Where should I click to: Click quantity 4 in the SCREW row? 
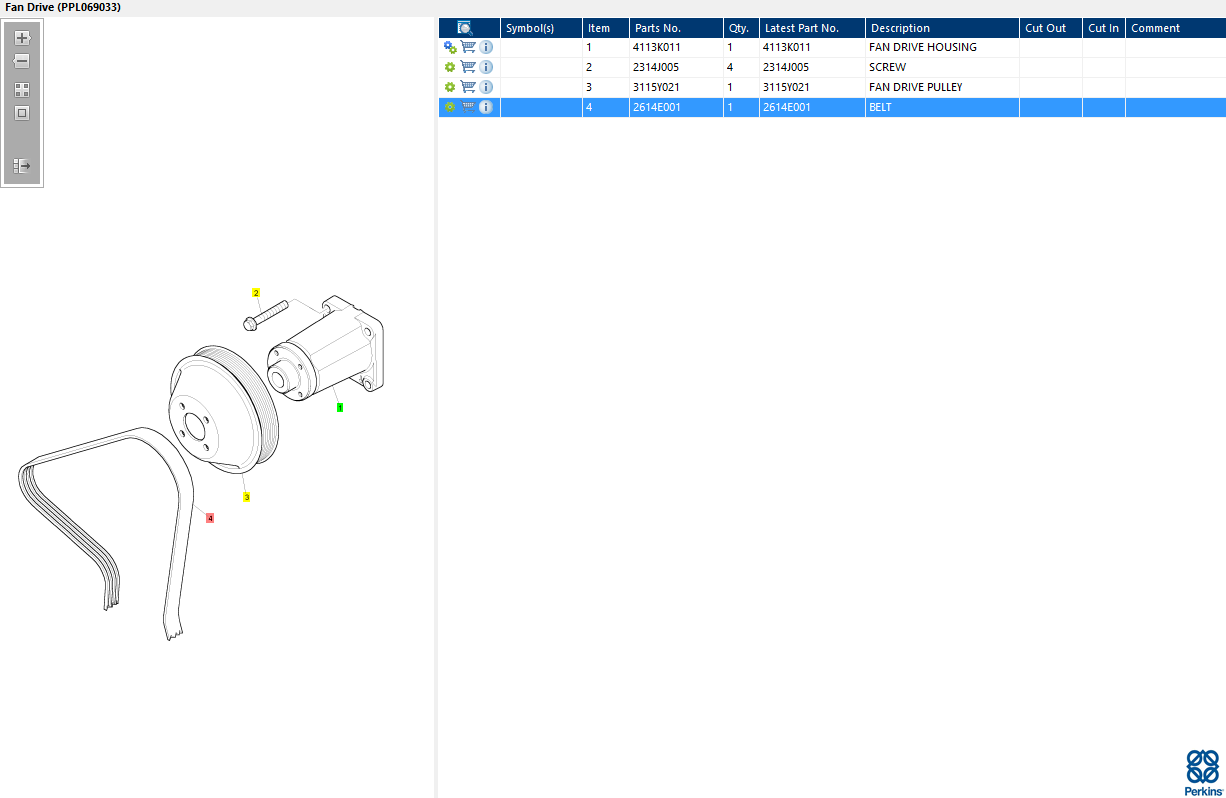(x=730, y=67)
